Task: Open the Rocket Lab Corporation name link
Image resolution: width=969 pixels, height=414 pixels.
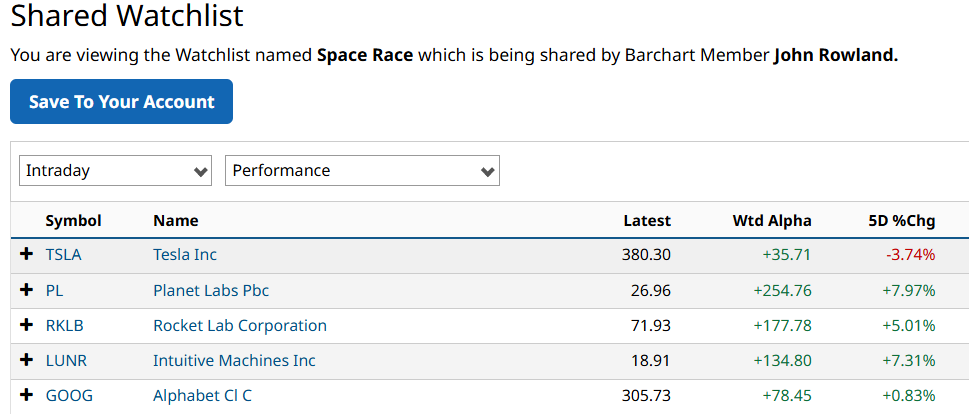Action: (240, 325)
